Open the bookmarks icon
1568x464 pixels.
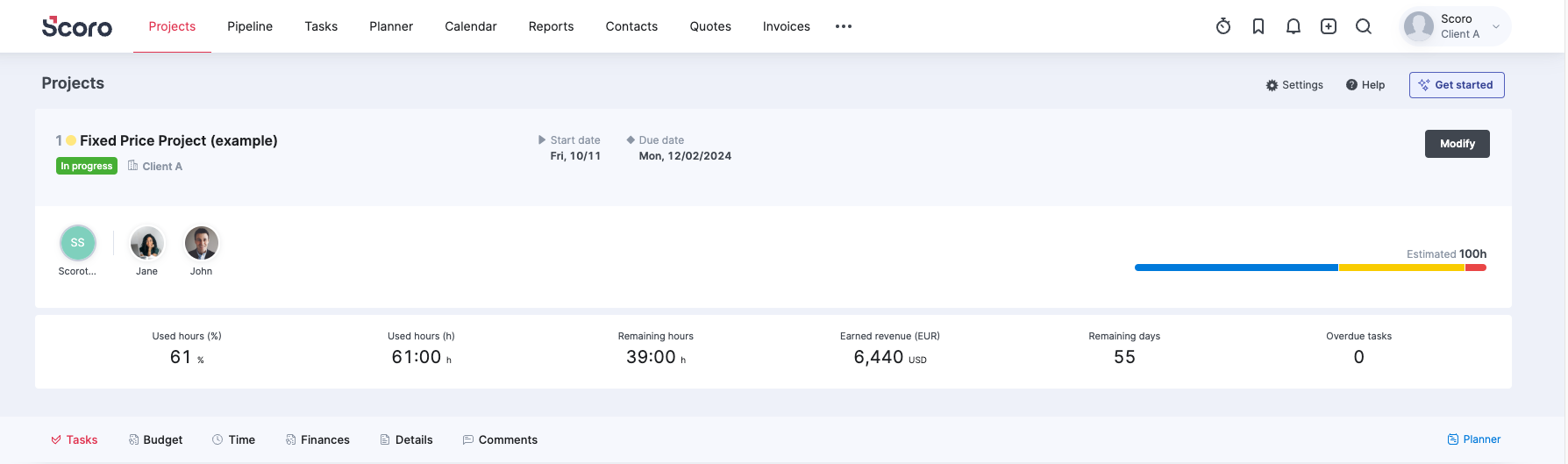[x=1258, y=26]
